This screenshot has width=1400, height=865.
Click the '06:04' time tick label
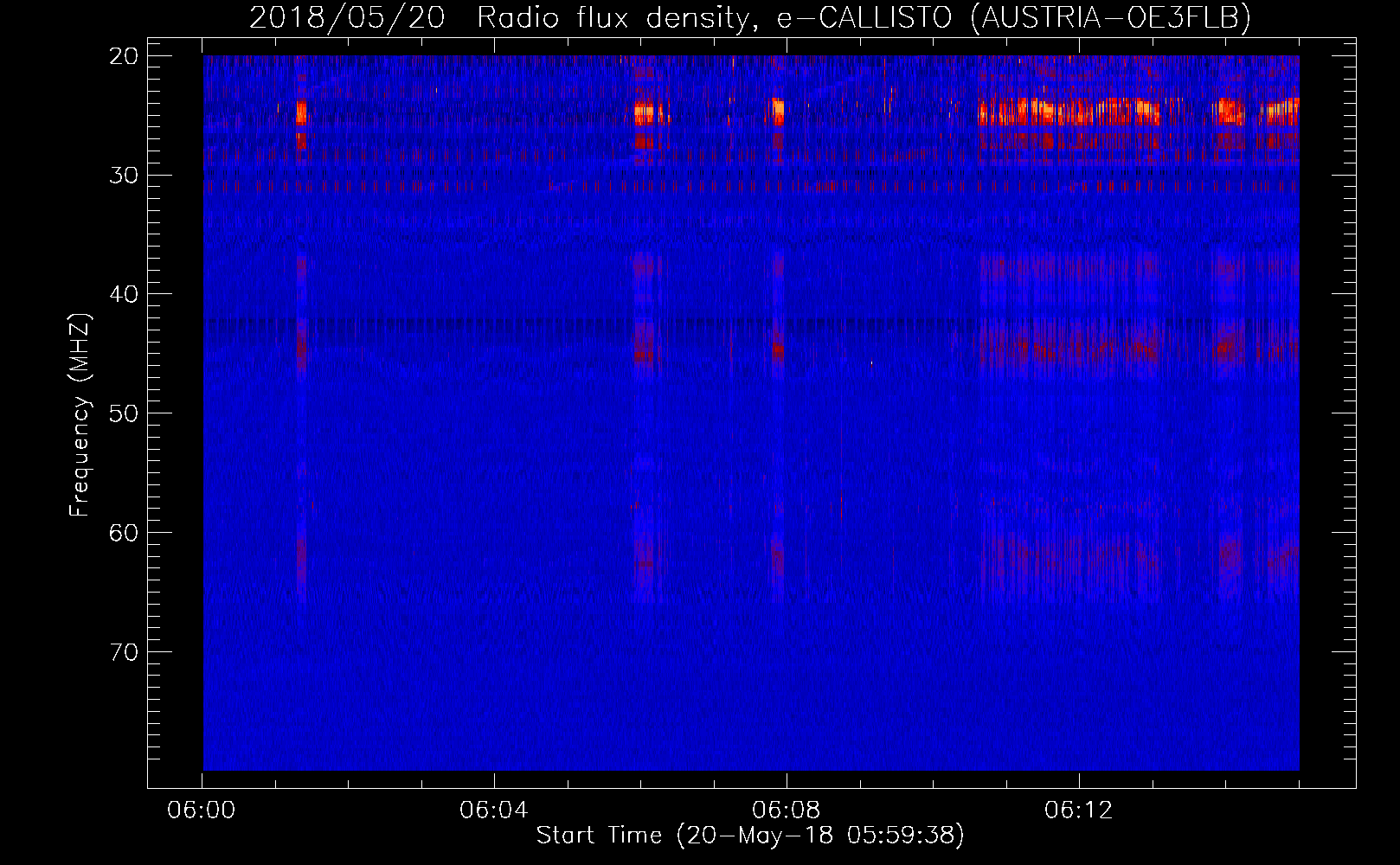(x=494, y=811)
